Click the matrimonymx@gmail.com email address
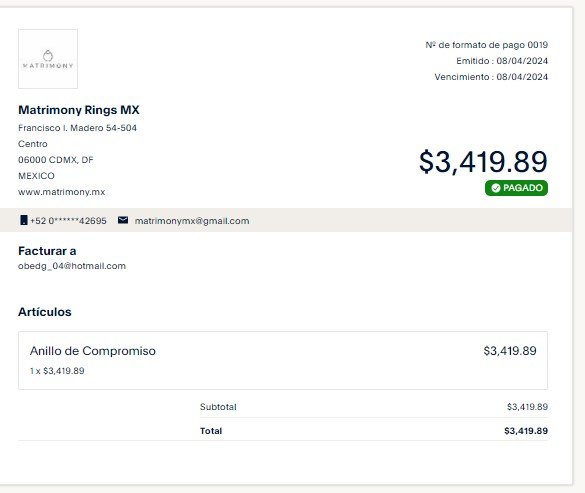 tap(192, 221)
